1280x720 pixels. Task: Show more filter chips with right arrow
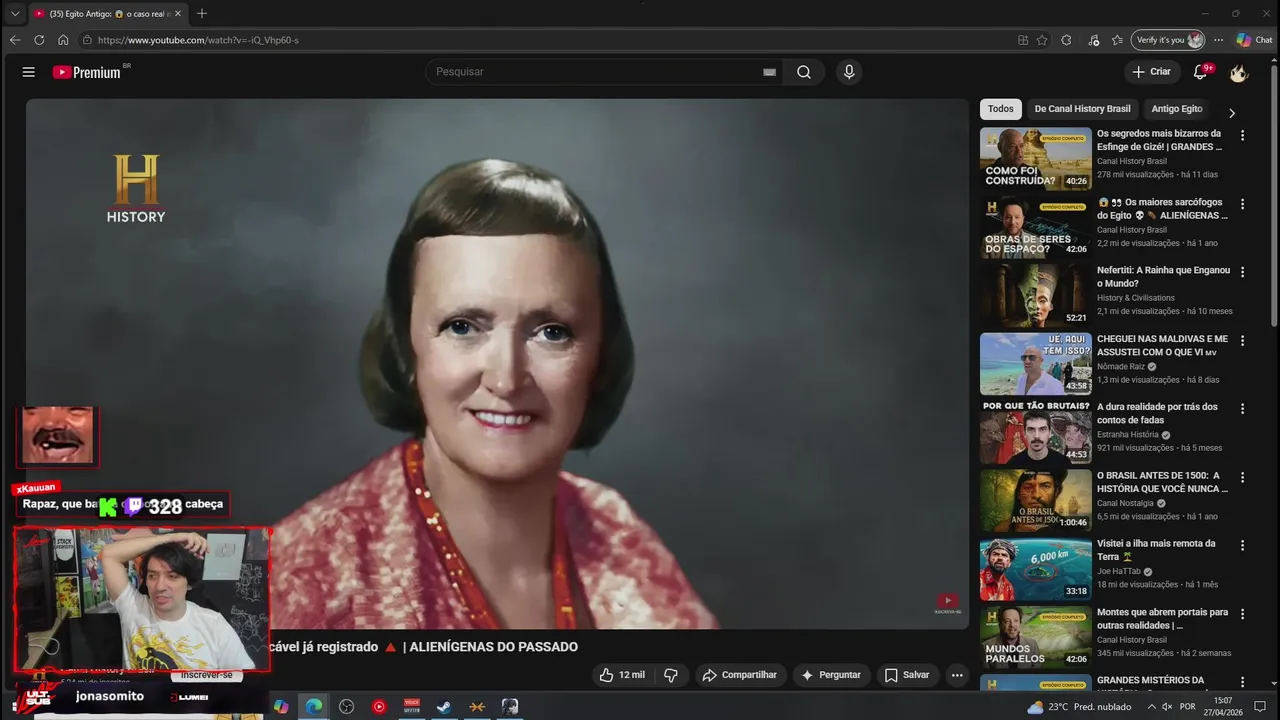click(1232, 113)
